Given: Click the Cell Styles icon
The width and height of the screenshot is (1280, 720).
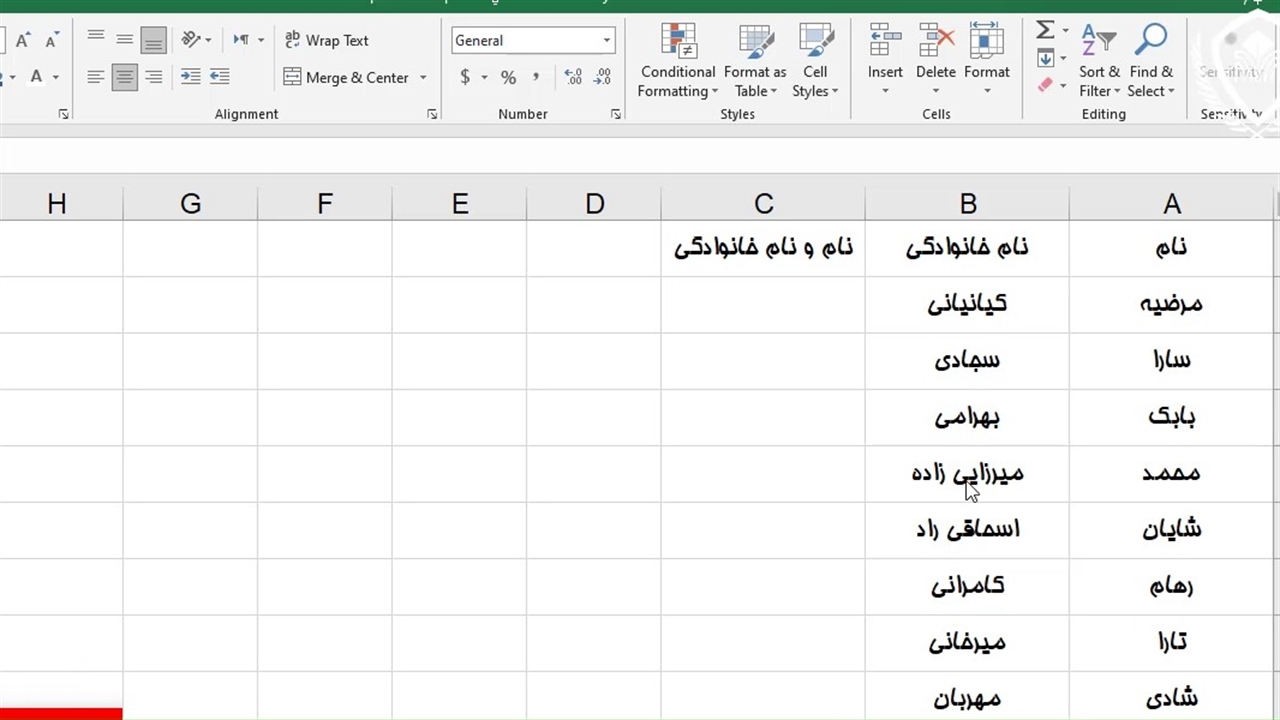Looking at the screenshot, I should pos(815,42).
